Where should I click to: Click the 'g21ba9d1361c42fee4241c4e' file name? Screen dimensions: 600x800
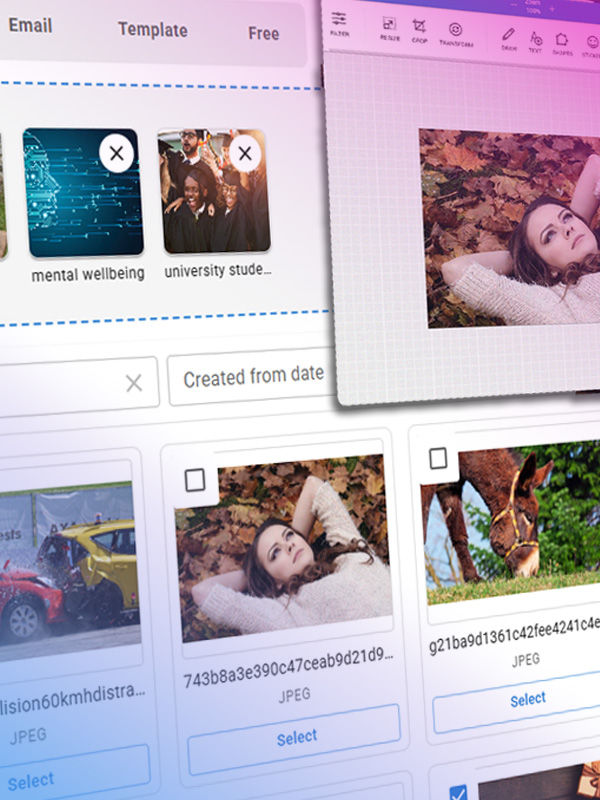[x=514, y=635]
